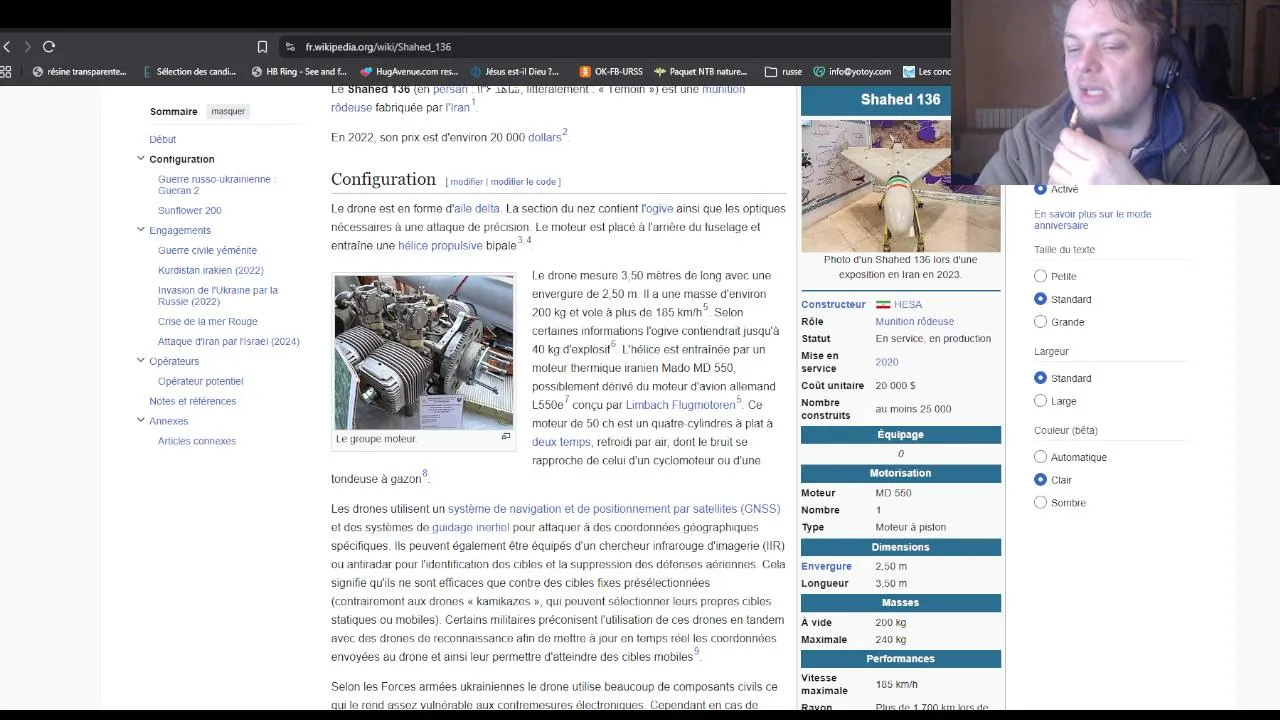Click the Iran flag icon beside HESA
1280x720 pixels.
(x=883, y=305)
